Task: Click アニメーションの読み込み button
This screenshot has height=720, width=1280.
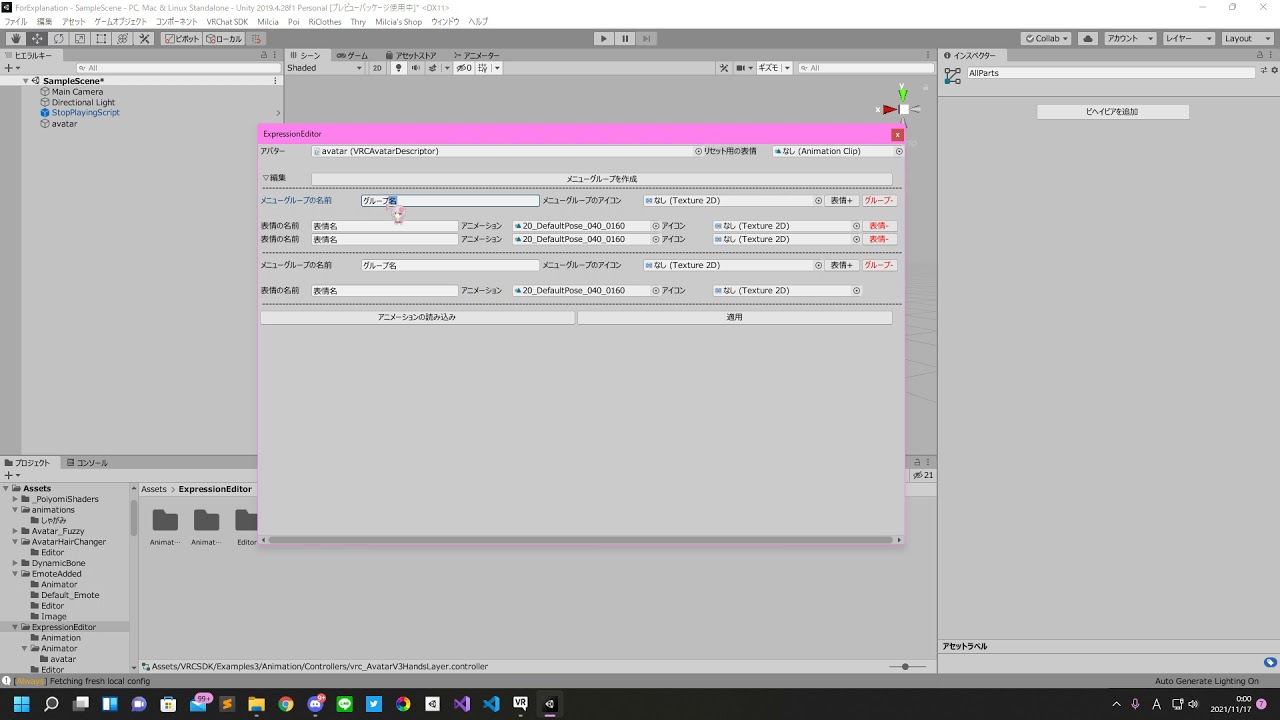Action: (x=417, y=317)
